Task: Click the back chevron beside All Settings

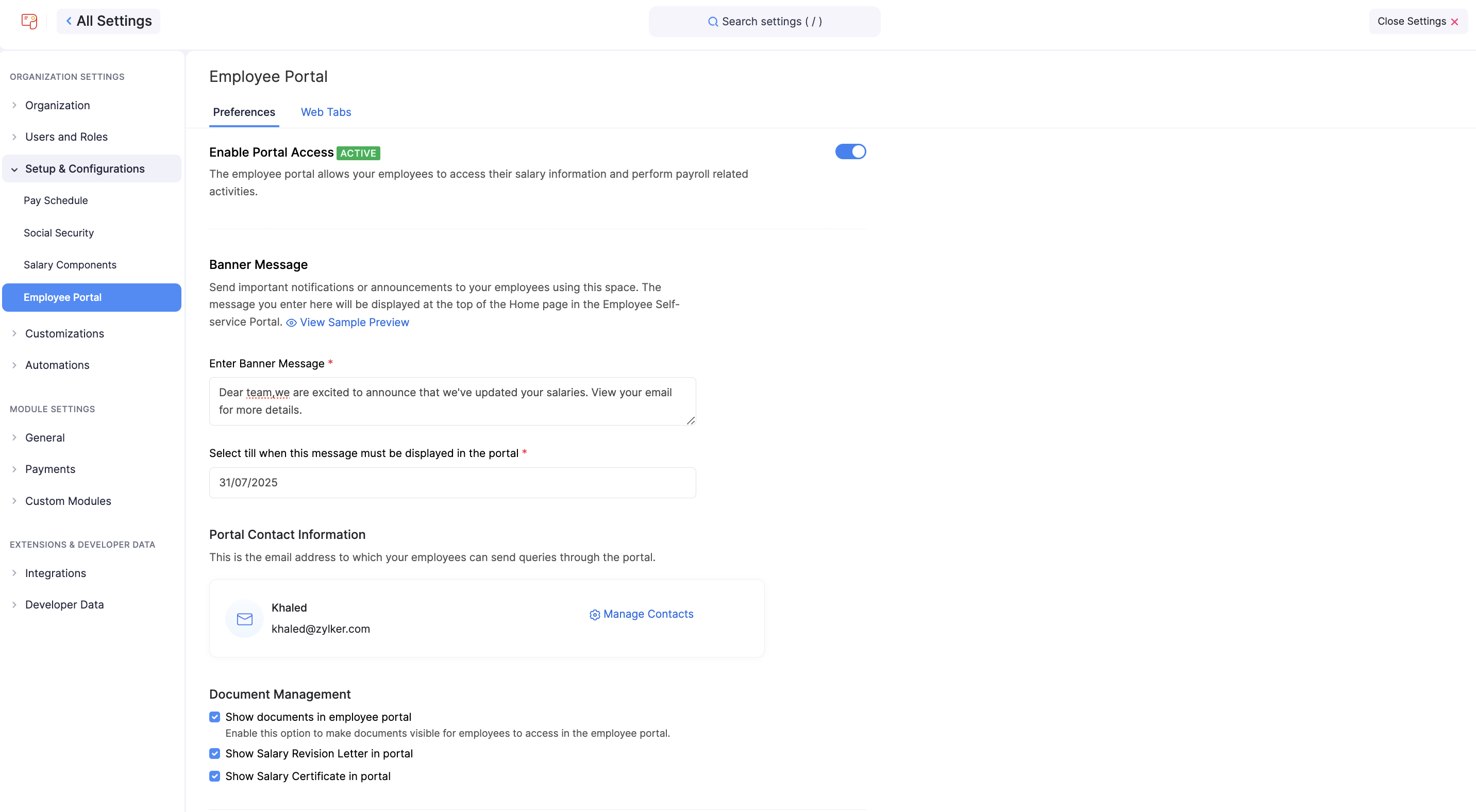Action: point(69,21)
